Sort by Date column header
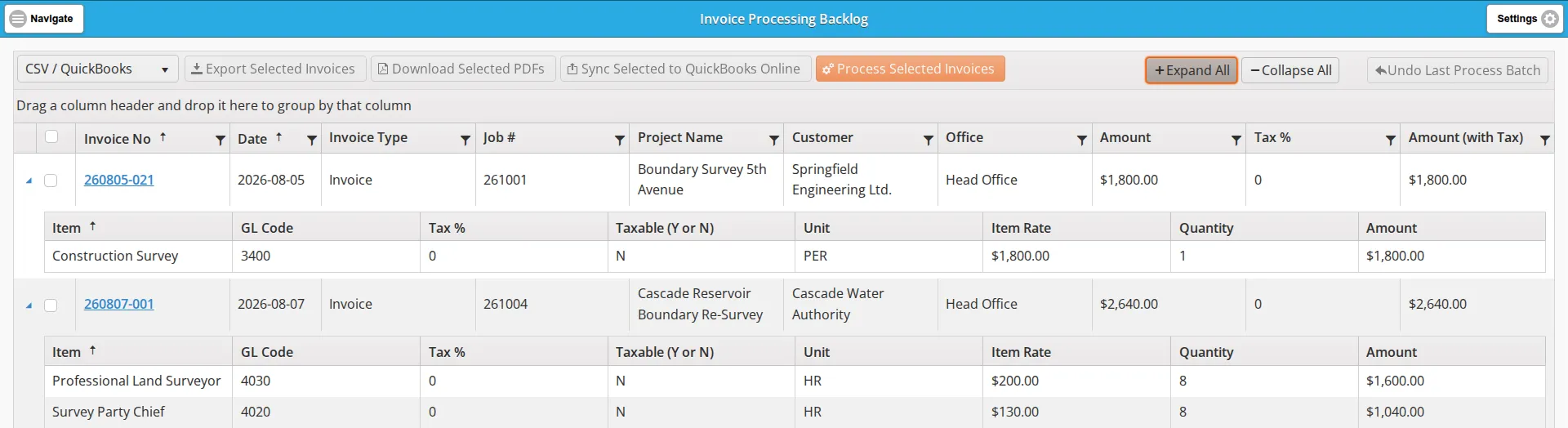 pyautogui.click(x=252, y=139)
